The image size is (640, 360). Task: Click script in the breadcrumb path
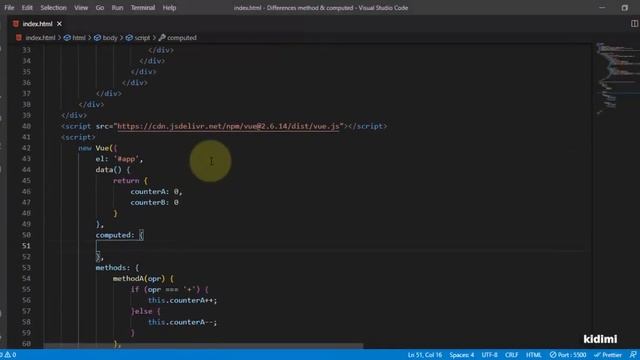(142, 38)
